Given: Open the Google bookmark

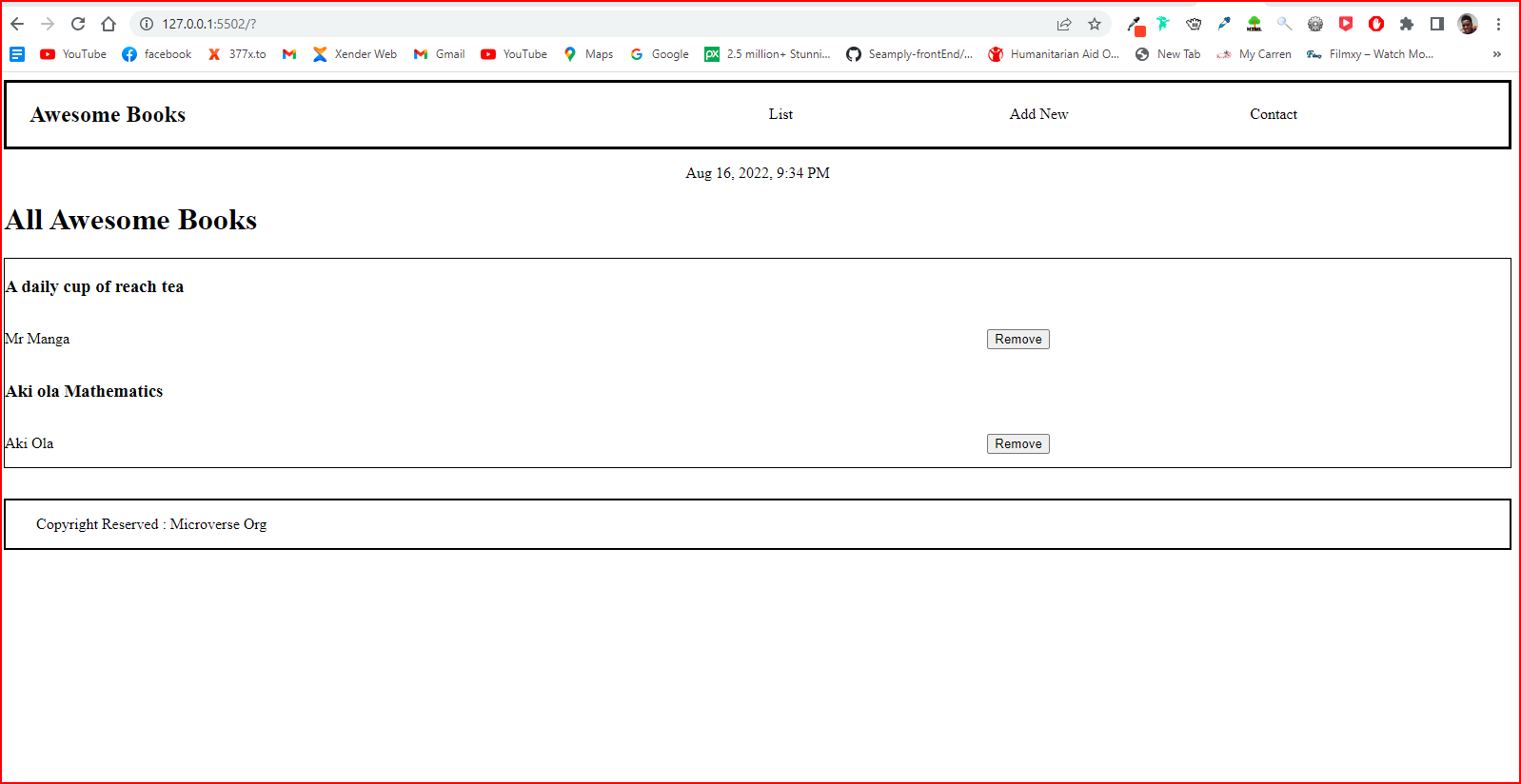Looking at the screenshot, I should coord(659,54).
